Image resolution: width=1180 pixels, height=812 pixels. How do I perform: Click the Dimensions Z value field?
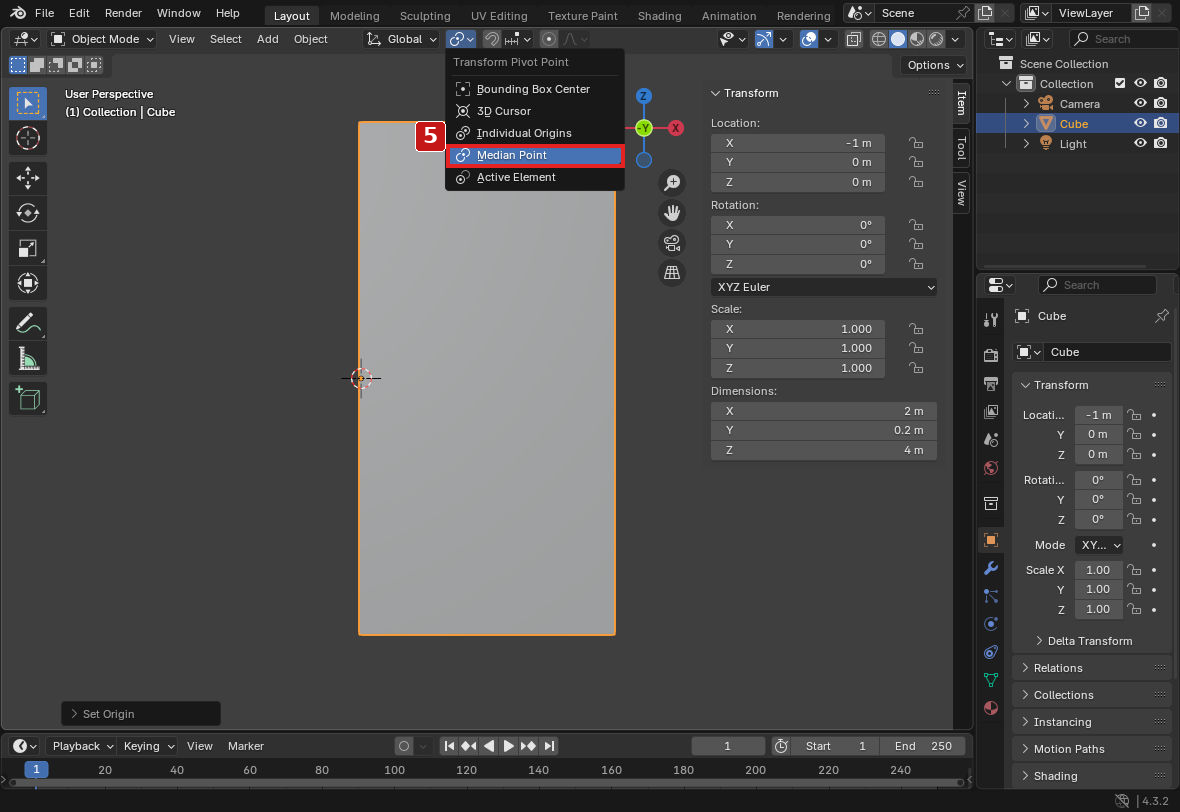[824, 450]
